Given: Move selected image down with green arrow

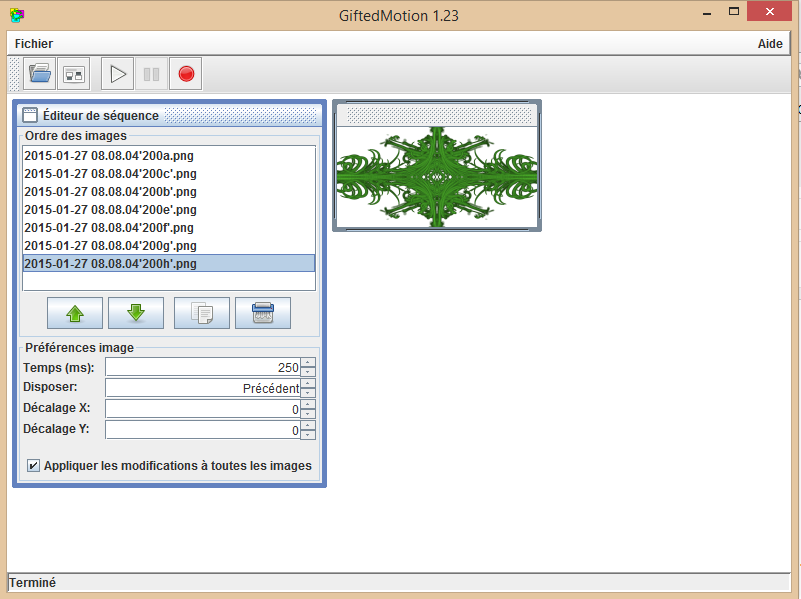Looking at the screenshot, I should (136, 313).
